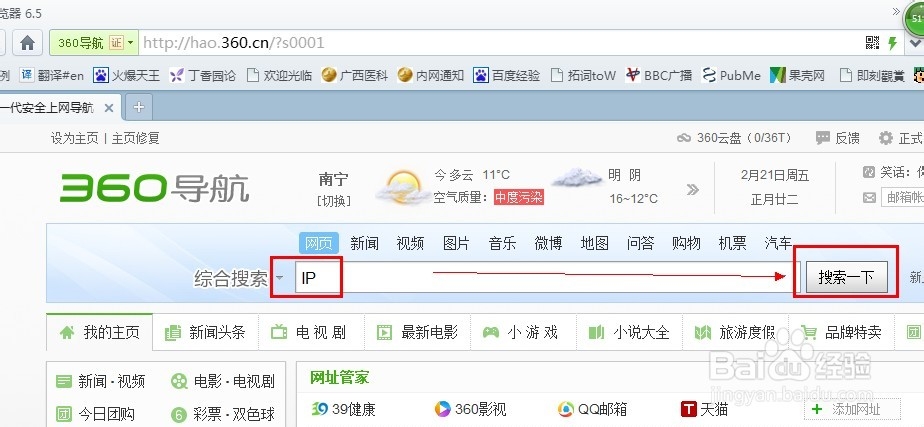Select 视频 search category

tap(410, 243)
